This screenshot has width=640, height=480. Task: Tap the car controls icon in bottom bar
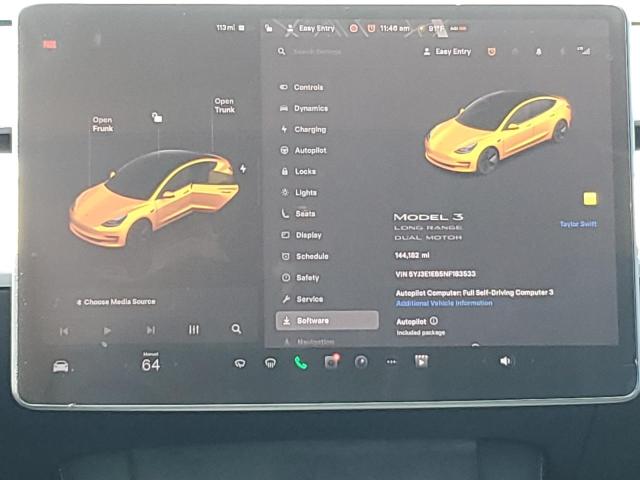click(x=61, y=366)
